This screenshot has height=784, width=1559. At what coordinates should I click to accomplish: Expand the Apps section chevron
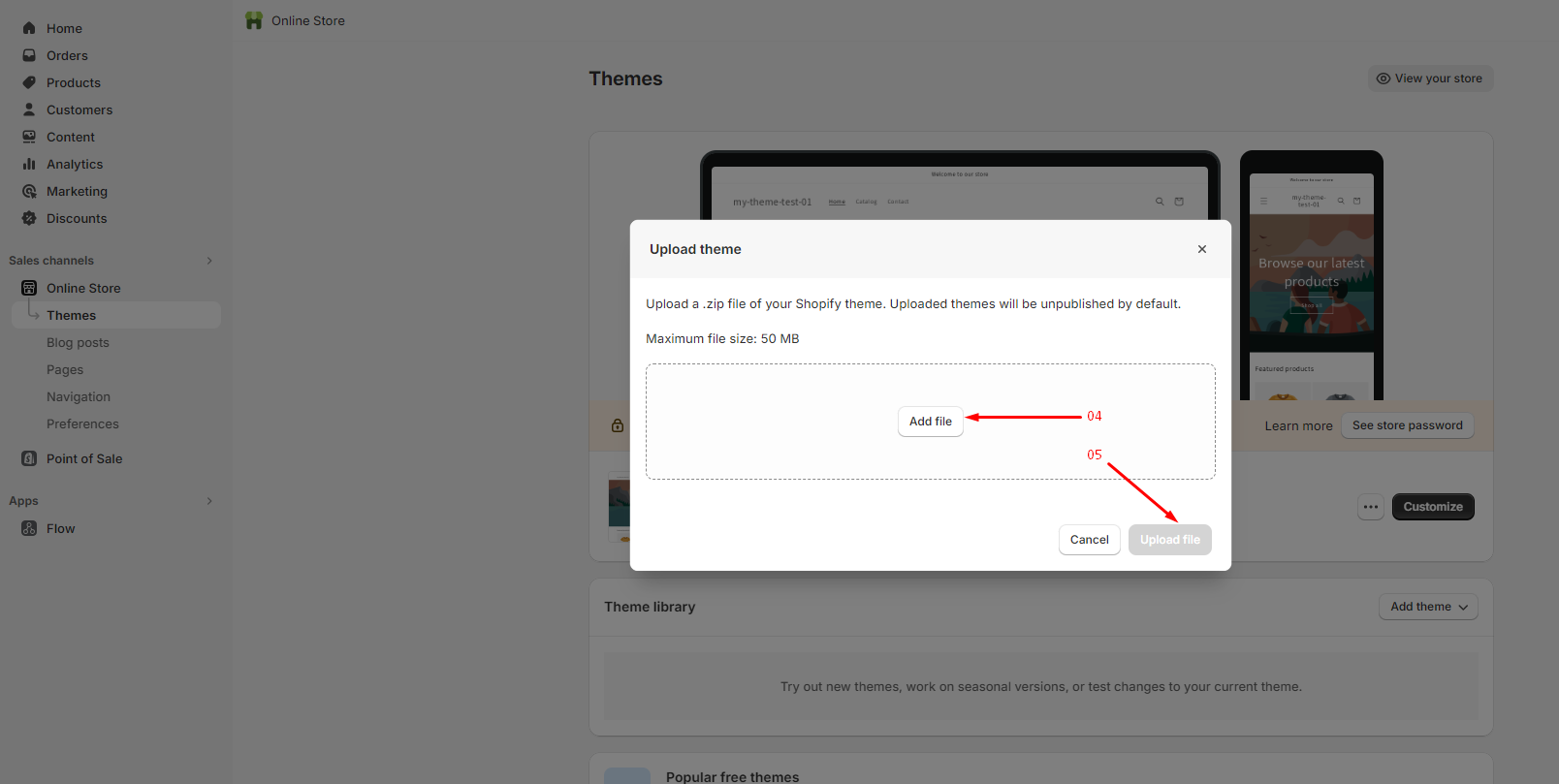[x=209, y=501]
